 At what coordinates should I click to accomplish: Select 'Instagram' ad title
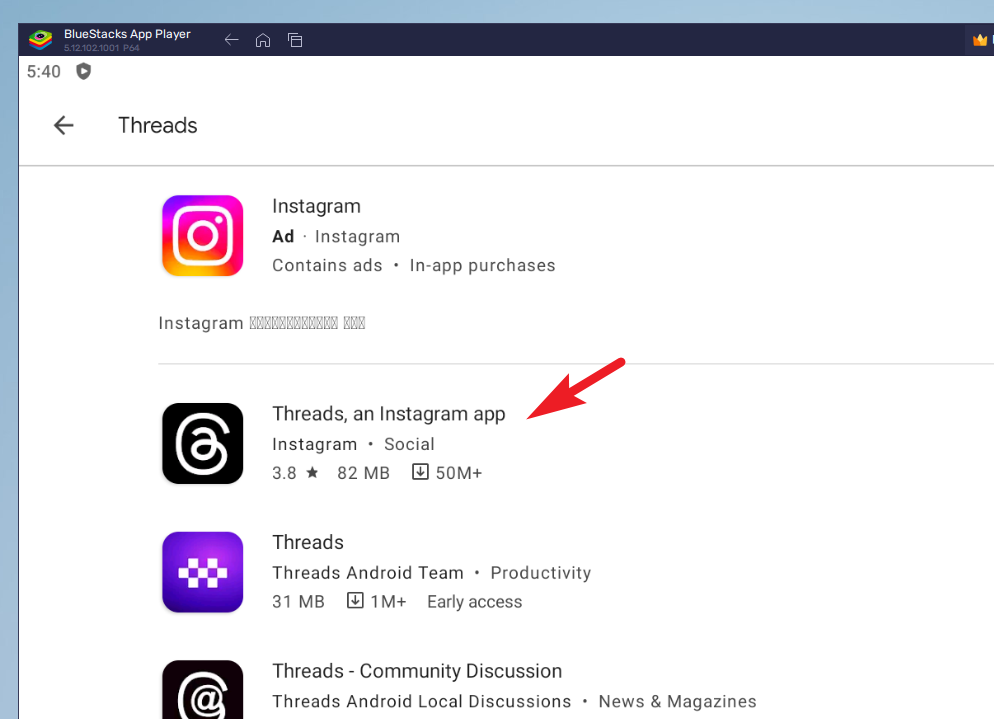click(x=316, y=206)
